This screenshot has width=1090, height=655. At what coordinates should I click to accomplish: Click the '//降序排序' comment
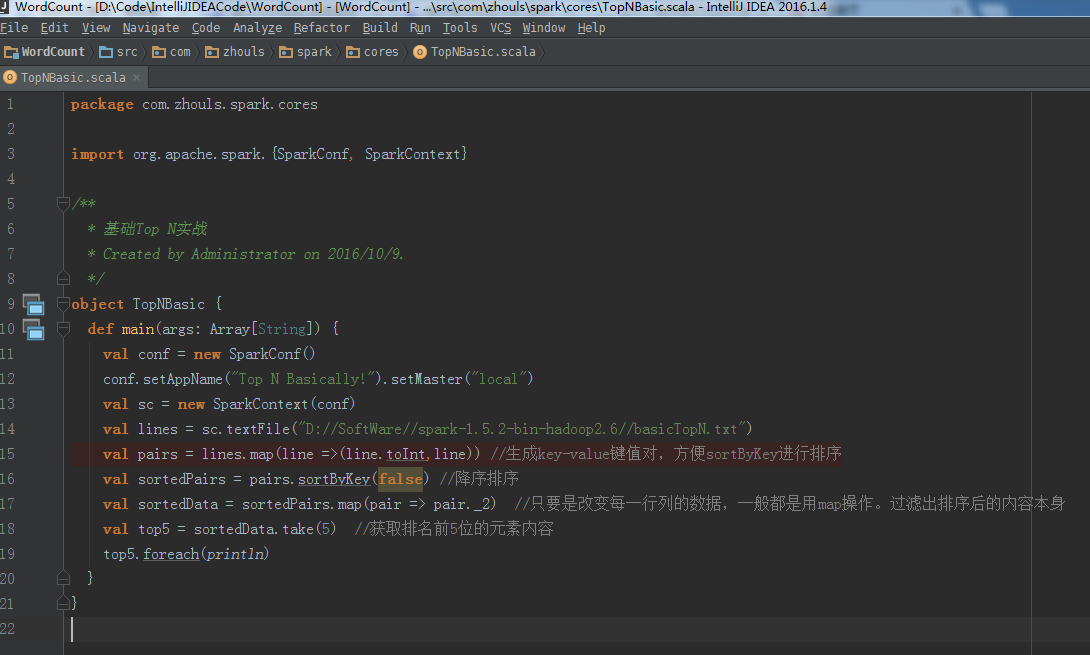click(479, 479)
